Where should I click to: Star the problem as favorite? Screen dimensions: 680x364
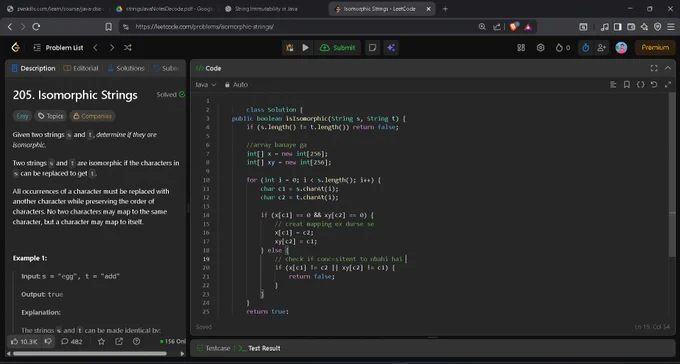(x=101, y=341)
